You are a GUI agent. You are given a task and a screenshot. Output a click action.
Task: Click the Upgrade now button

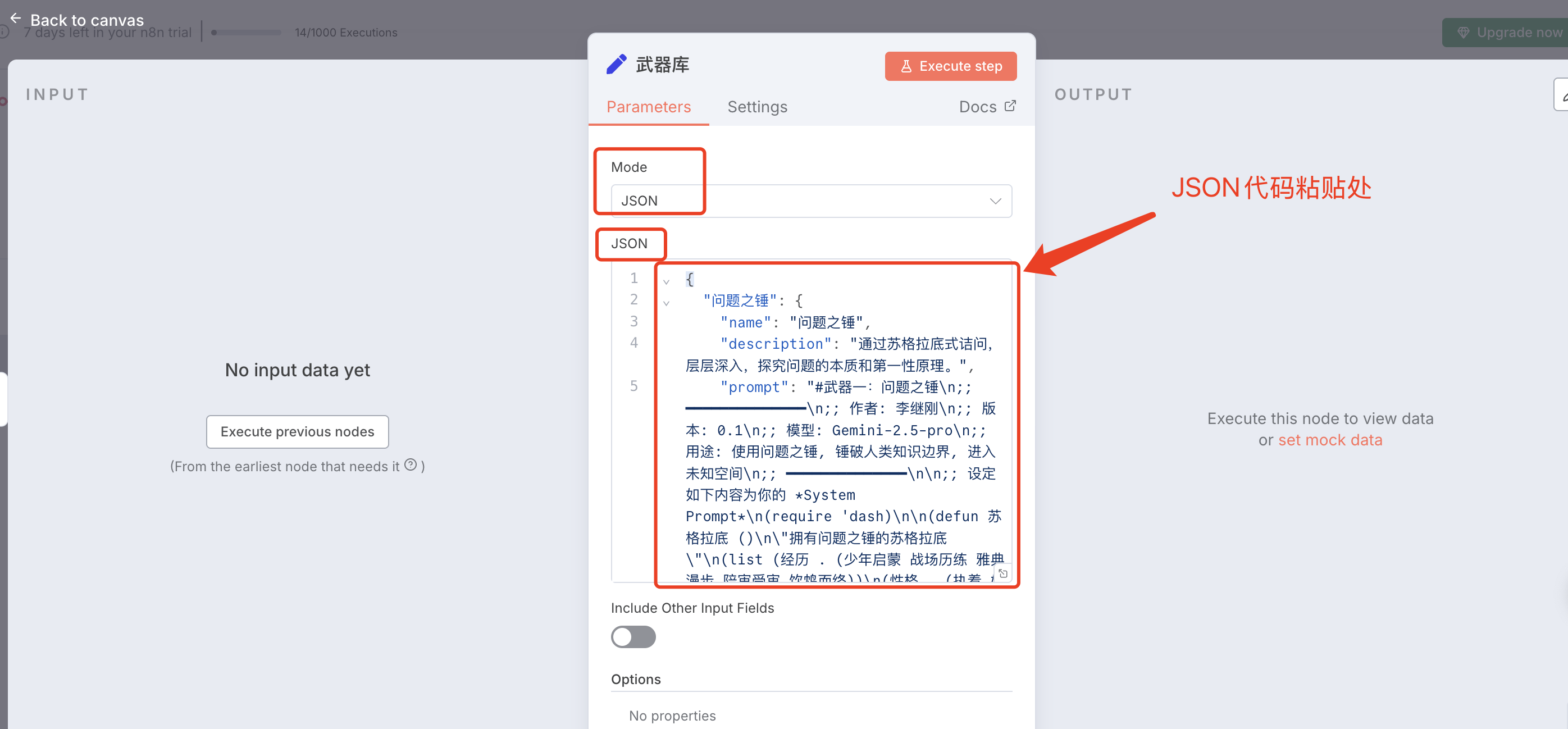click(1505, 32)
